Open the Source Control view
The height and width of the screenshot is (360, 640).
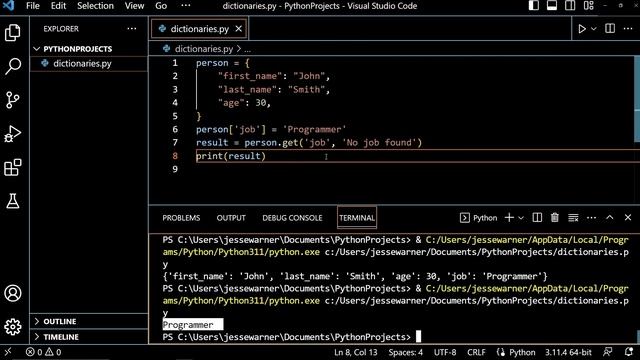click(13, 100)
